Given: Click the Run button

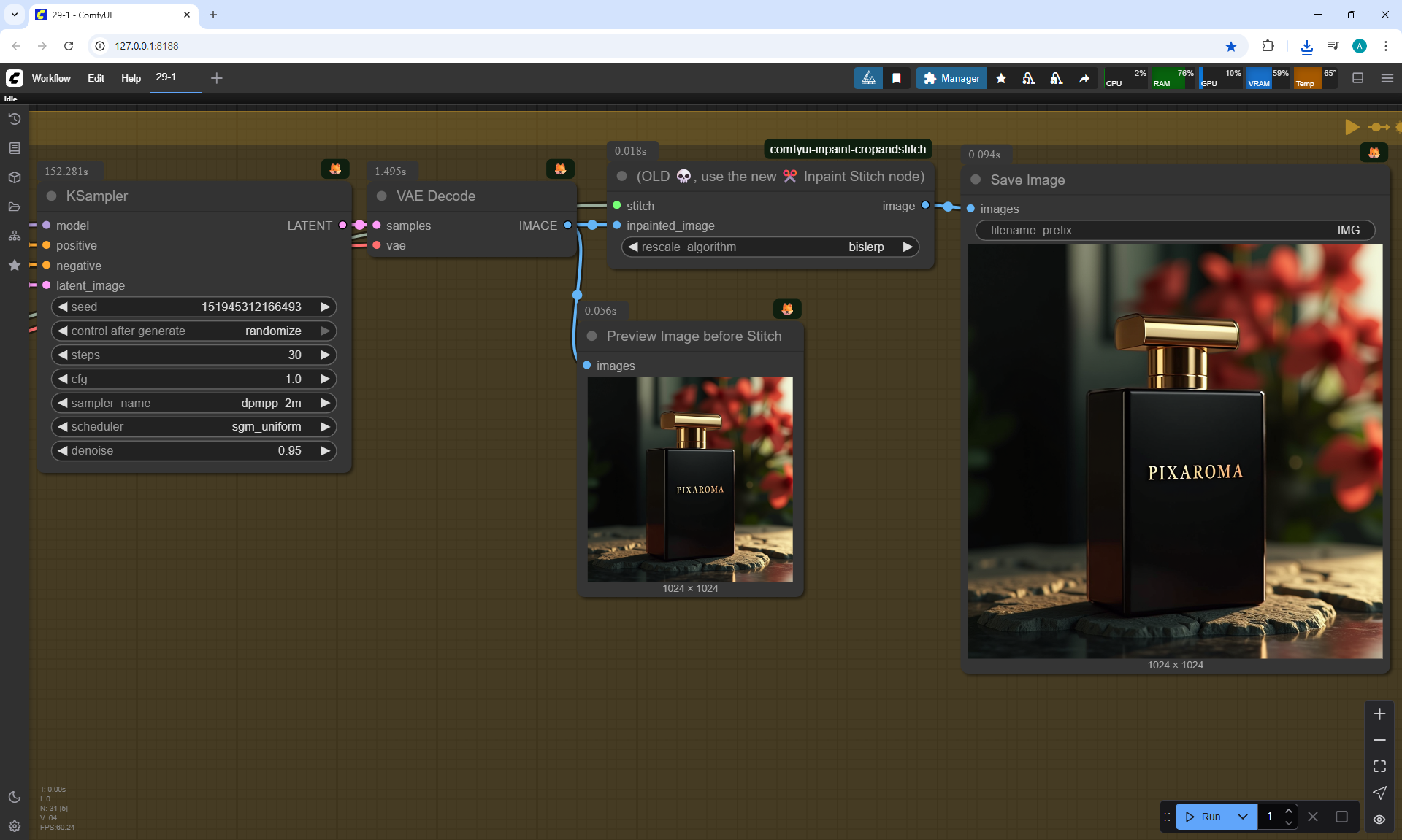Looking at the screenshot, I should (x=1203, y=817).
